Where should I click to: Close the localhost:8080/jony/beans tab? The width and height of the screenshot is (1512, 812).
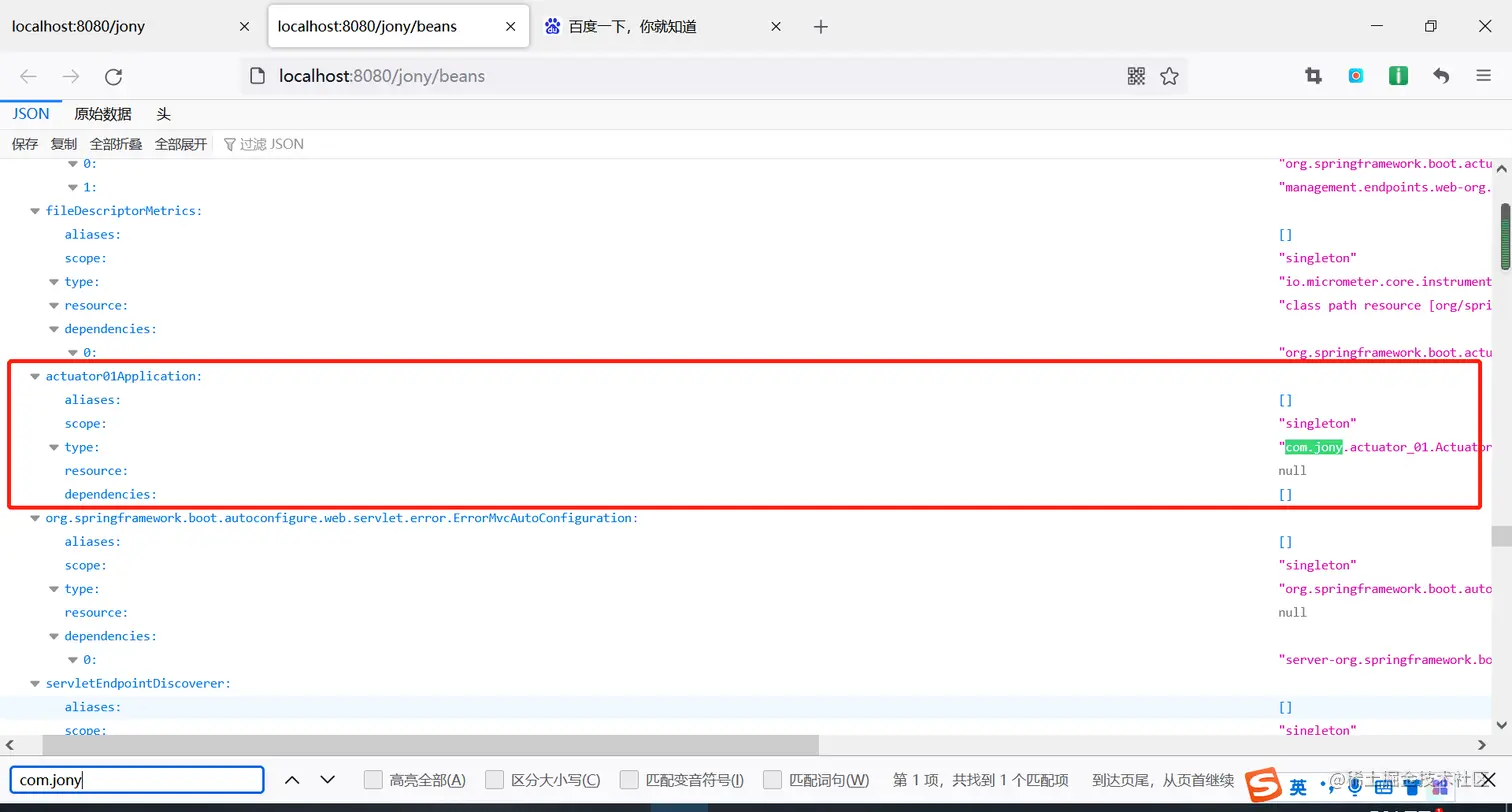point(511,27)
